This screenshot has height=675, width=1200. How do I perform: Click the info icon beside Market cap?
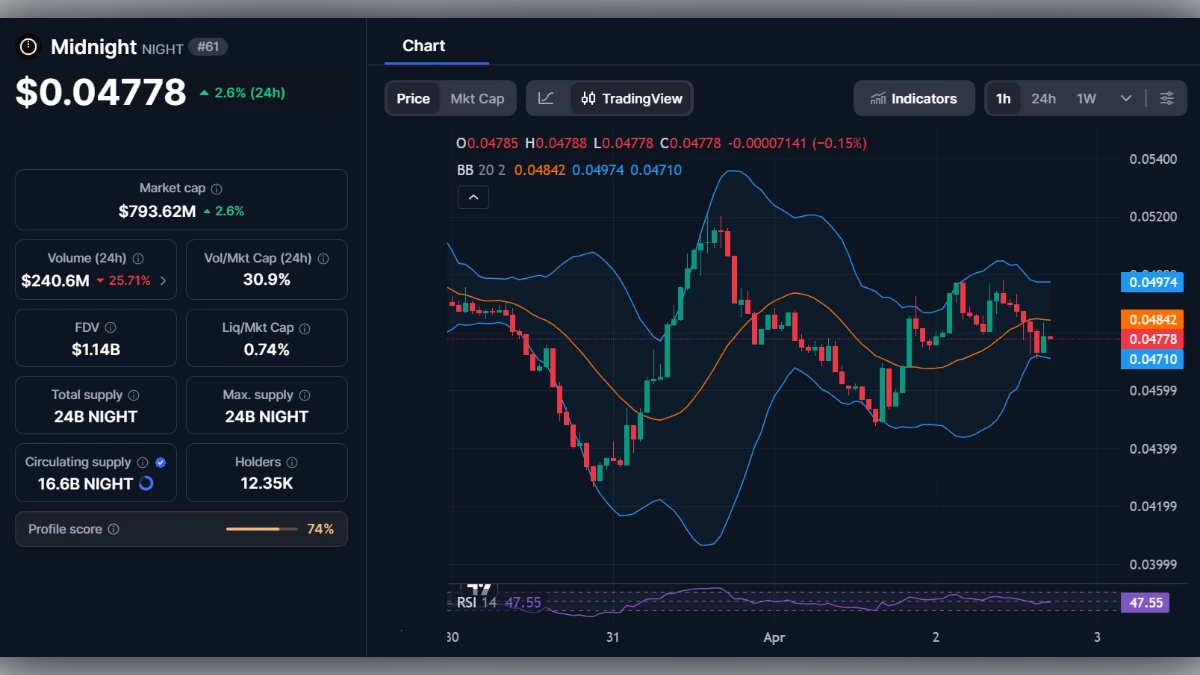pos(215,187)
